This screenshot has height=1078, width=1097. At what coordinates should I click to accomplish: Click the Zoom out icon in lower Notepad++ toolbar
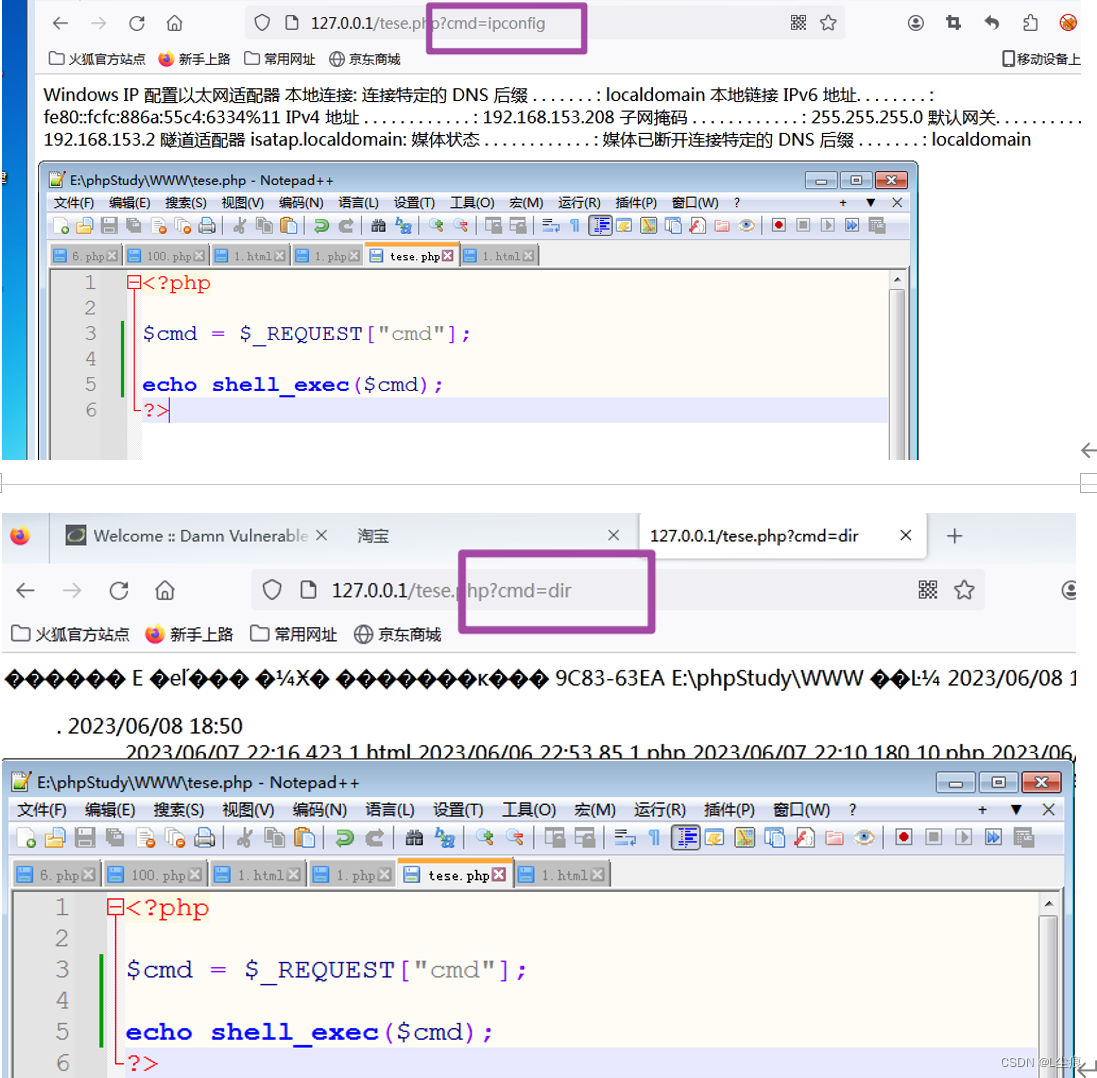coord(515,837)
